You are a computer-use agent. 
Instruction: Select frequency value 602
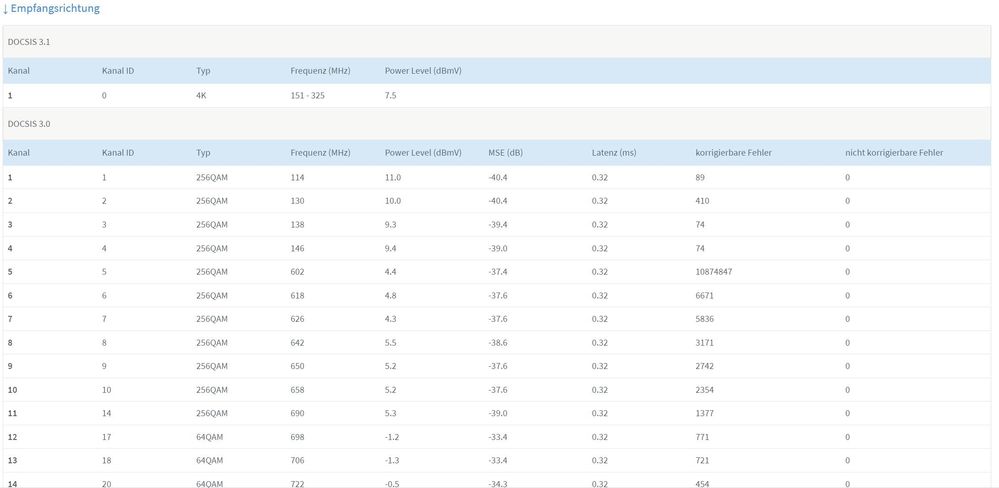298,271
